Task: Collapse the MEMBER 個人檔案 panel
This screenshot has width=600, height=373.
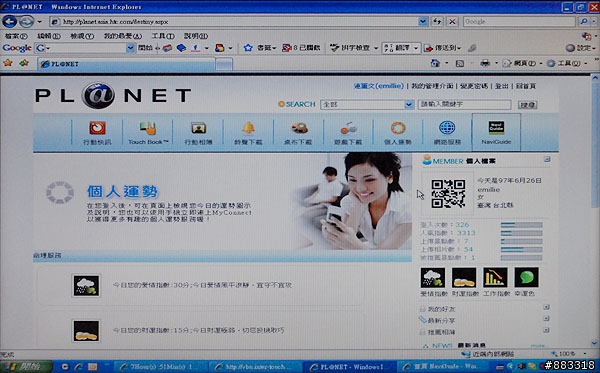Action: coord(547,159)
